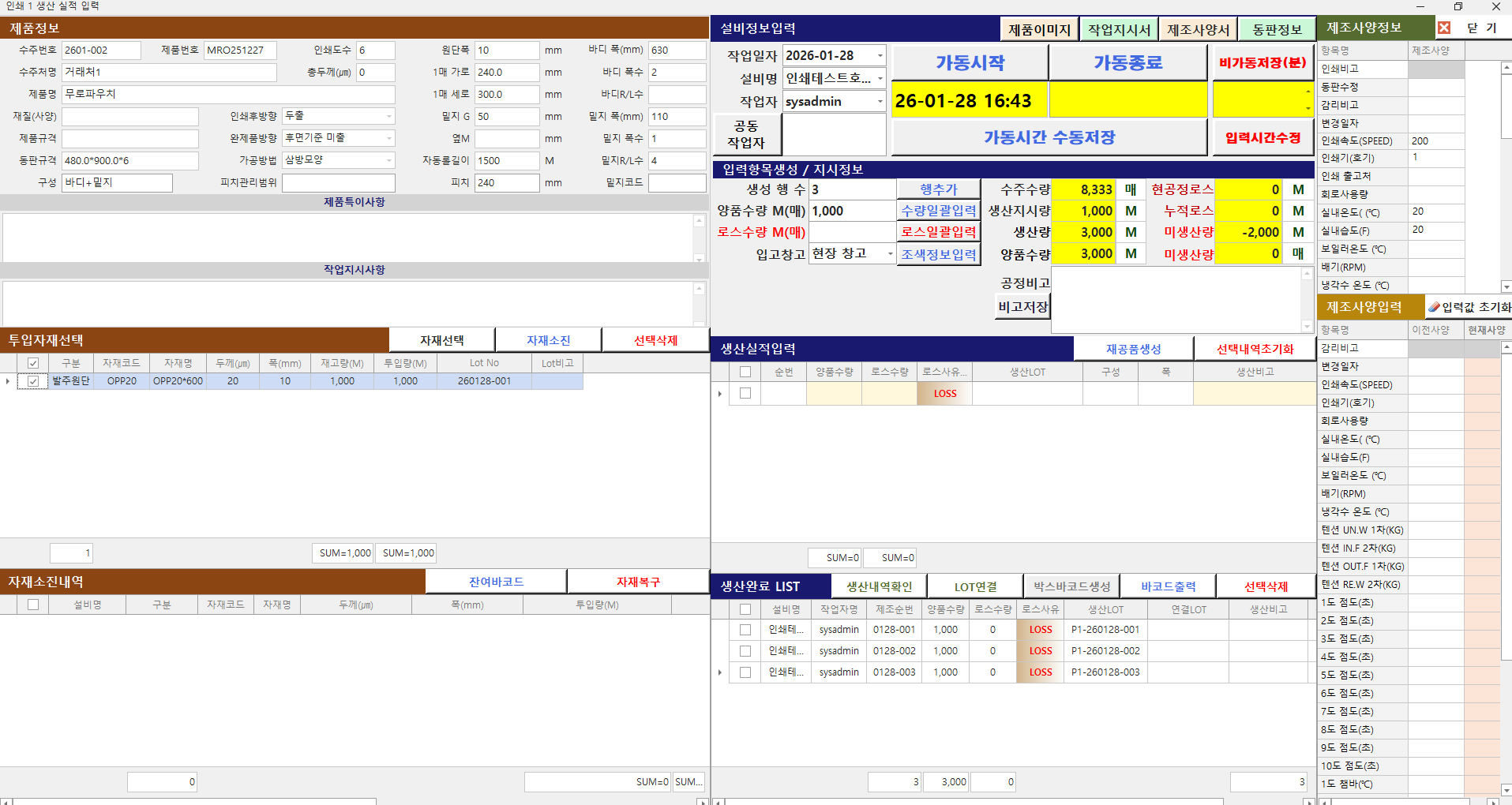Image resolution: width=1512 pixels, height=805 pixels.
Task: Click the red X icon beside 닫기
Action: click(1444, 28)
